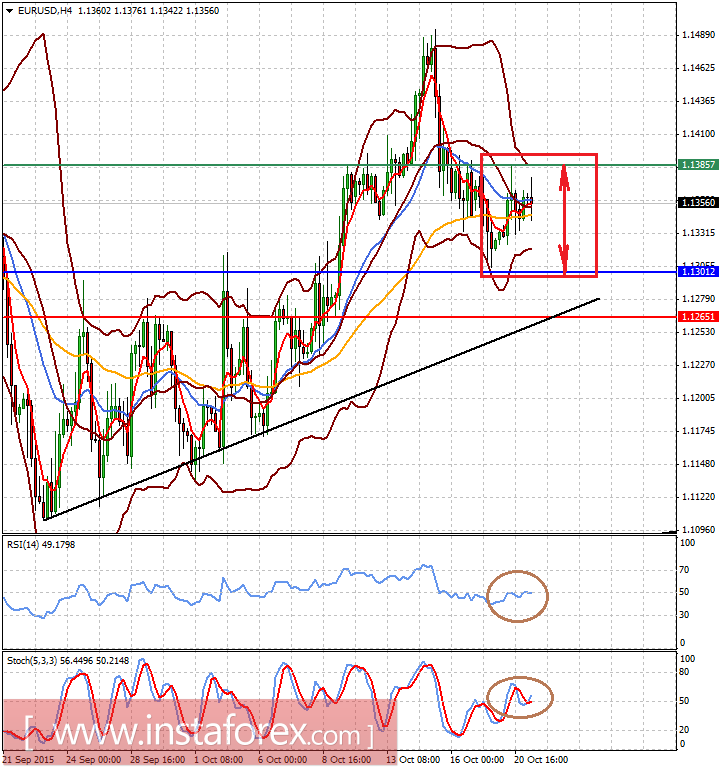The image size is (719, 768).
Task: Open the chart menu triangle beside EURUSD,H4
Action: point(9,11)
